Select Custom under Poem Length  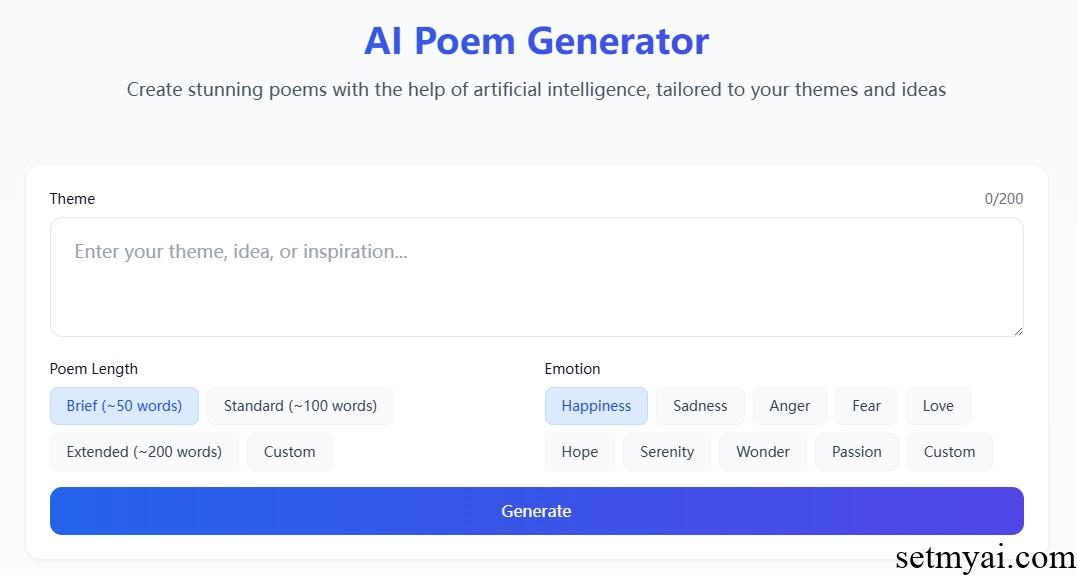290,452
